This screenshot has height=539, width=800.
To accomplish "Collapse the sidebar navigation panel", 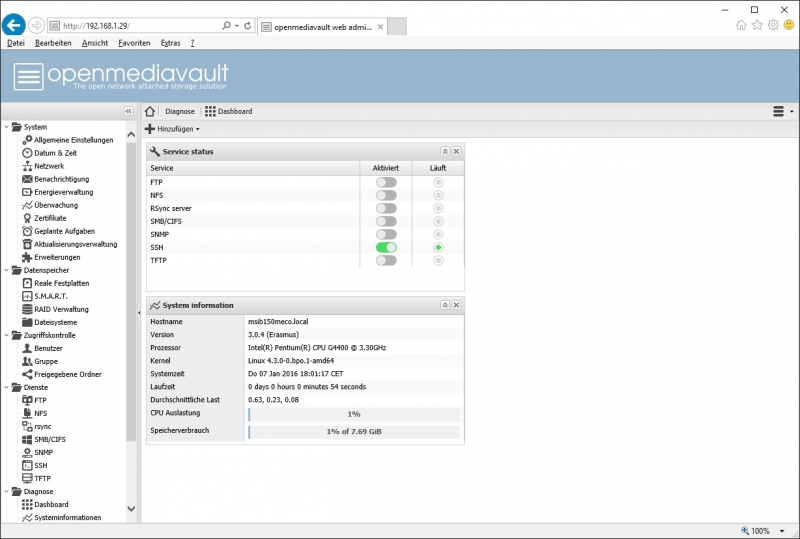I will (129, 111).
